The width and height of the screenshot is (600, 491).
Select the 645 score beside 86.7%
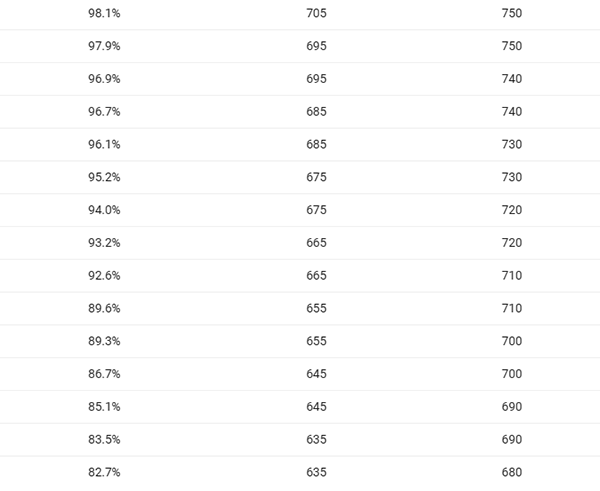316,374
